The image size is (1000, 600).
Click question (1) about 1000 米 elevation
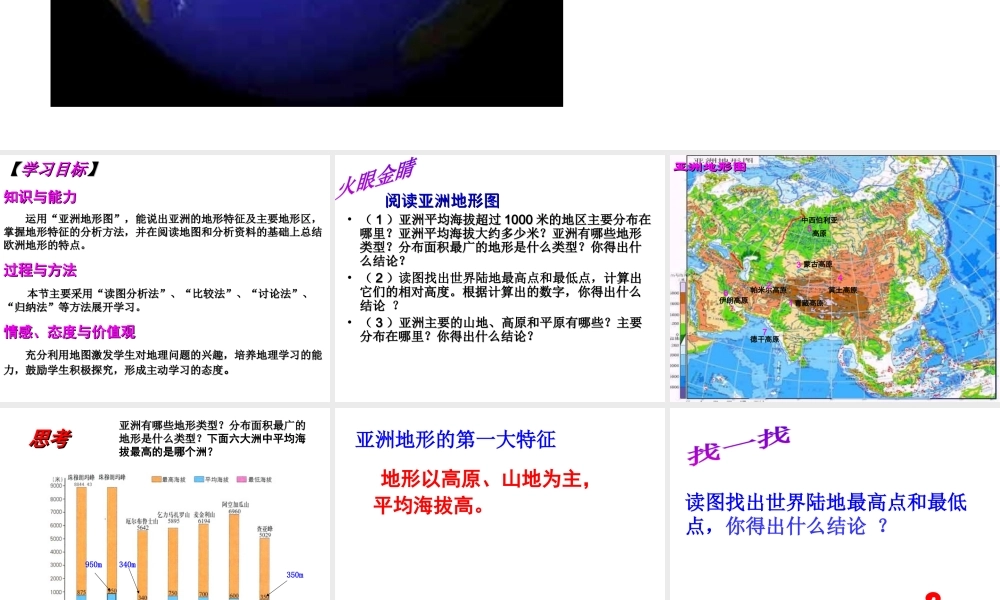(504, 240)
